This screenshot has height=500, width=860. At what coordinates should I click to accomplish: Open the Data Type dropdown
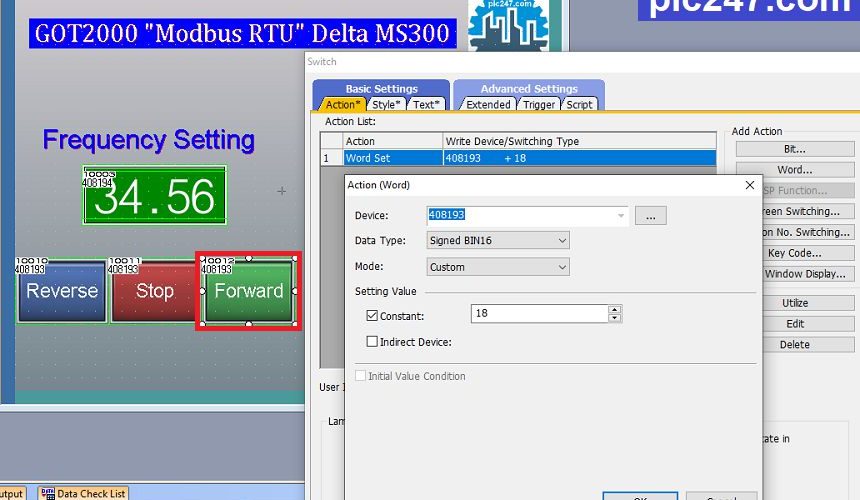point(498,240)
